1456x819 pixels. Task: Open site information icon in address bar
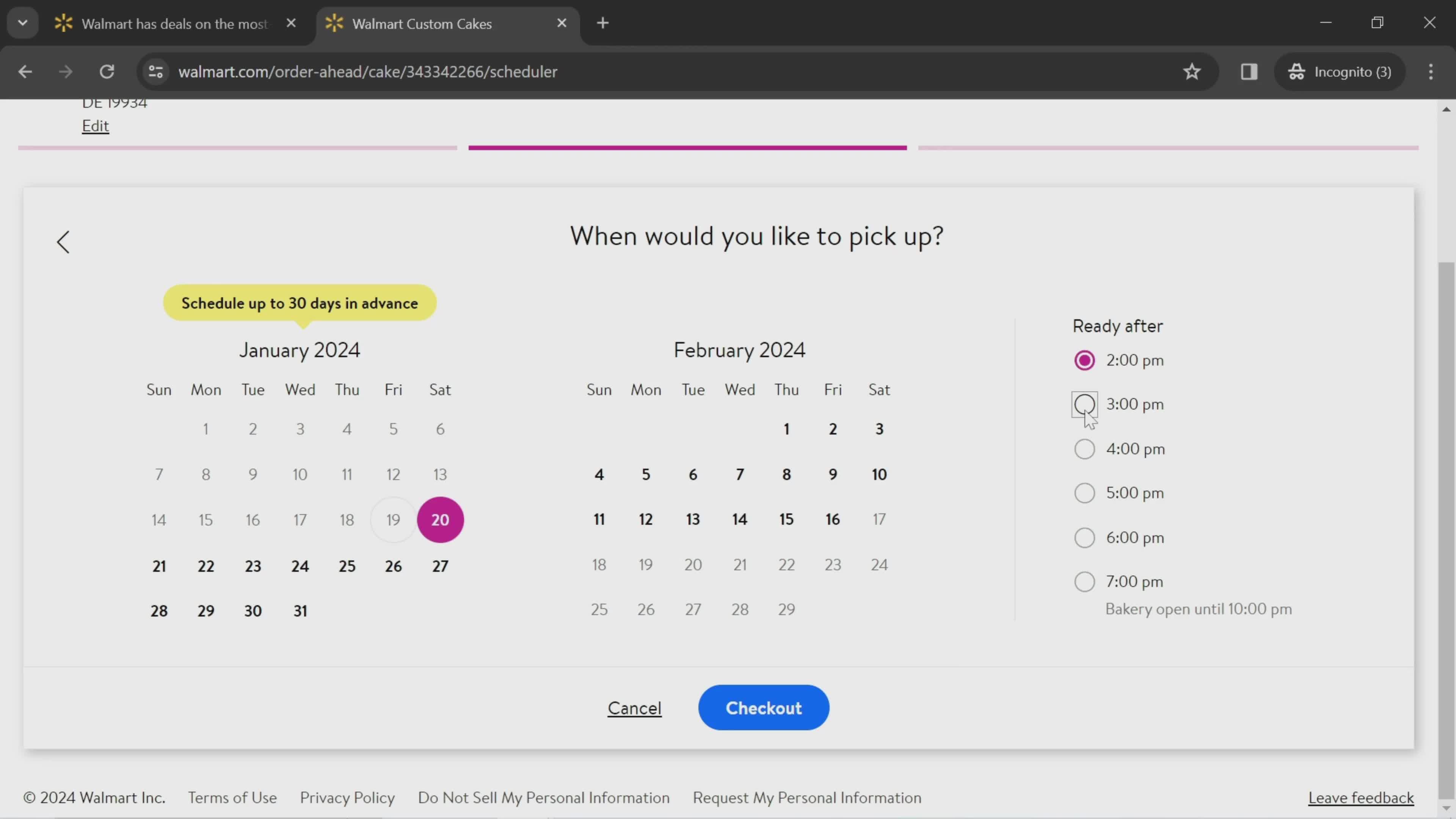(x=155, y=72)
